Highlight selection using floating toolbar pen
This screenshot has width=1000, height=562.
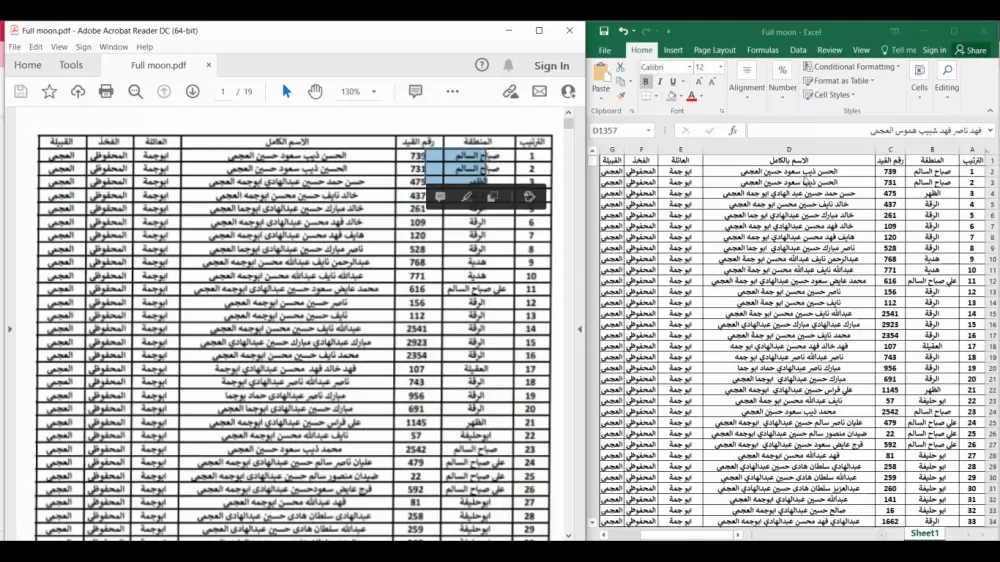[x=466, y=196]
